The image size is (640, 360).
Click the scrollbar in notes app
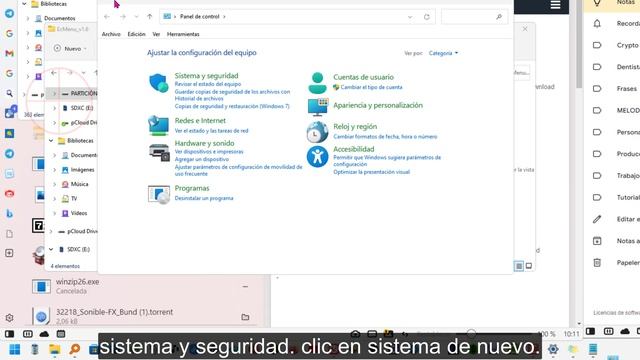(x=579, y=44)
